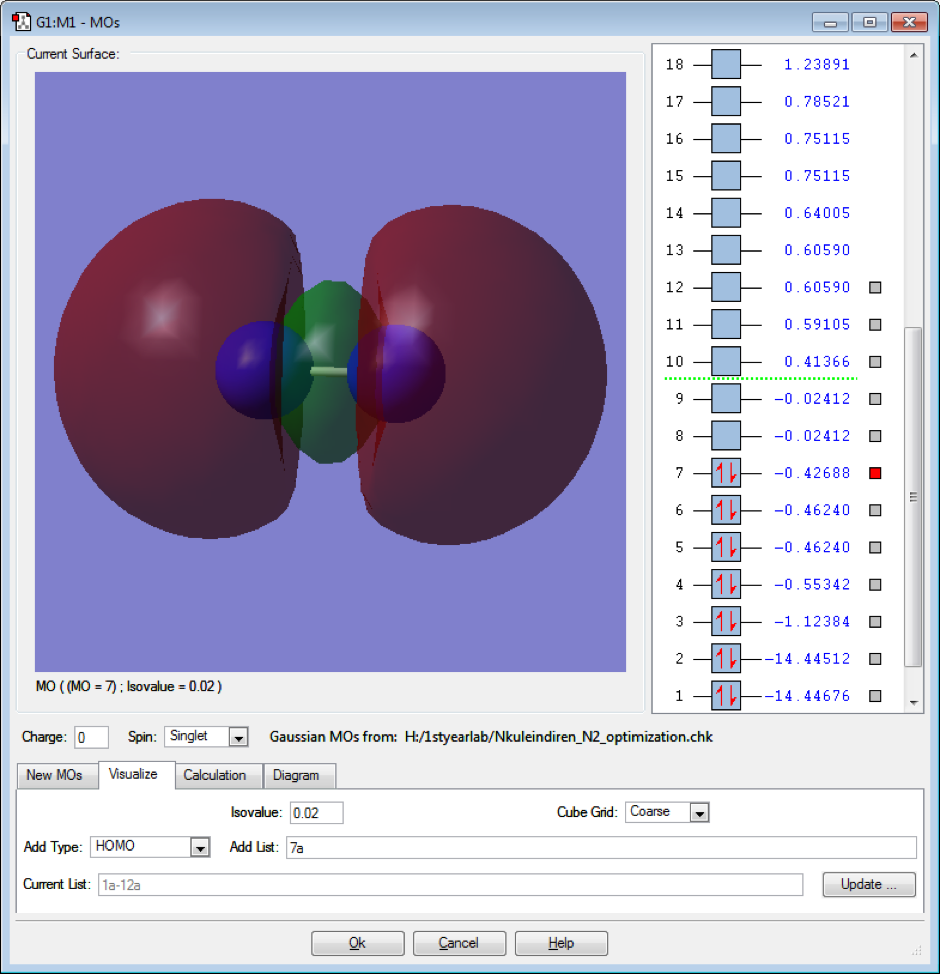Open the Add Type HOMO dropdown

point(200,847)
